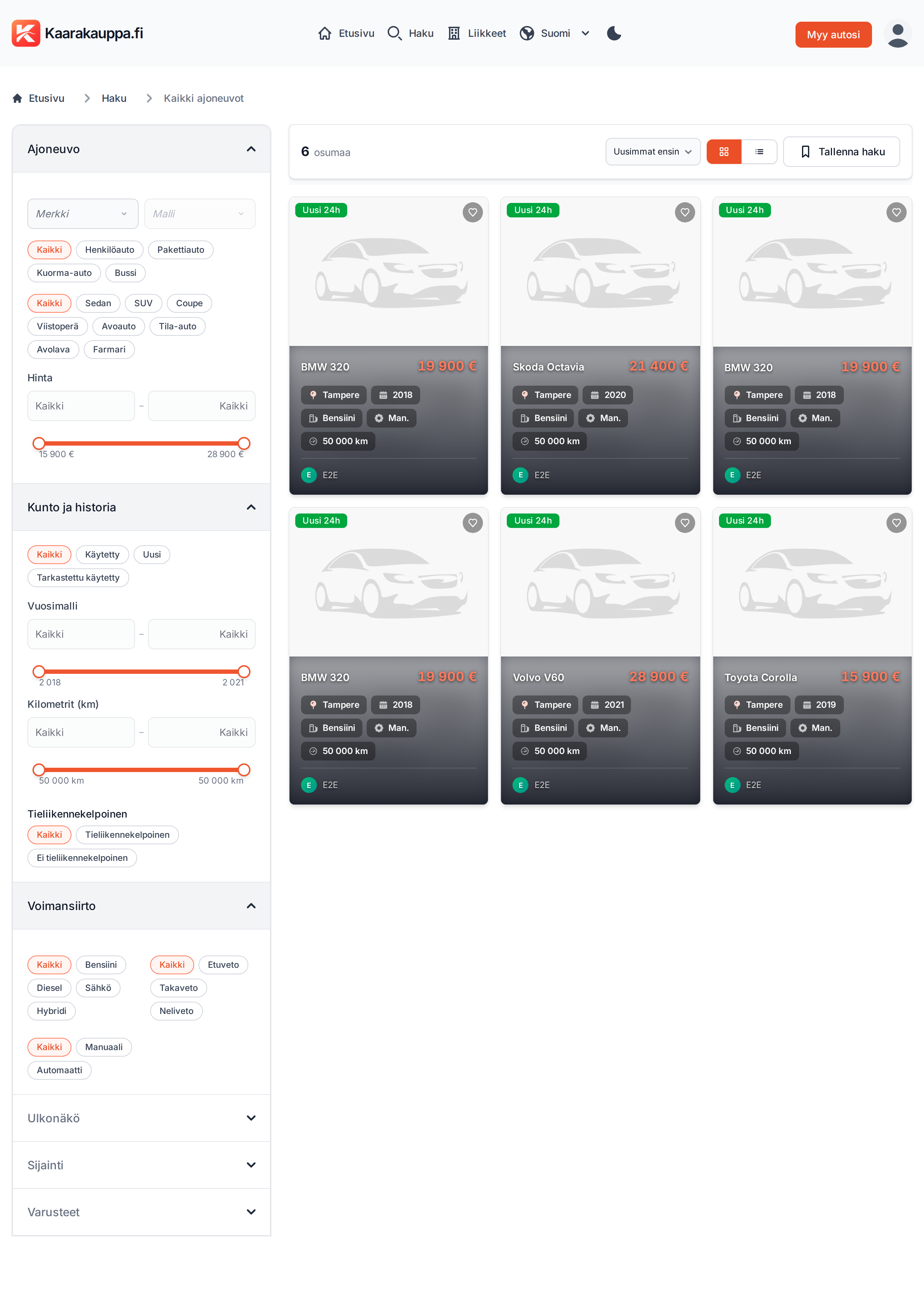Select the Farmari body type chip
This screenshot has height=1300, width=924.
109,350
